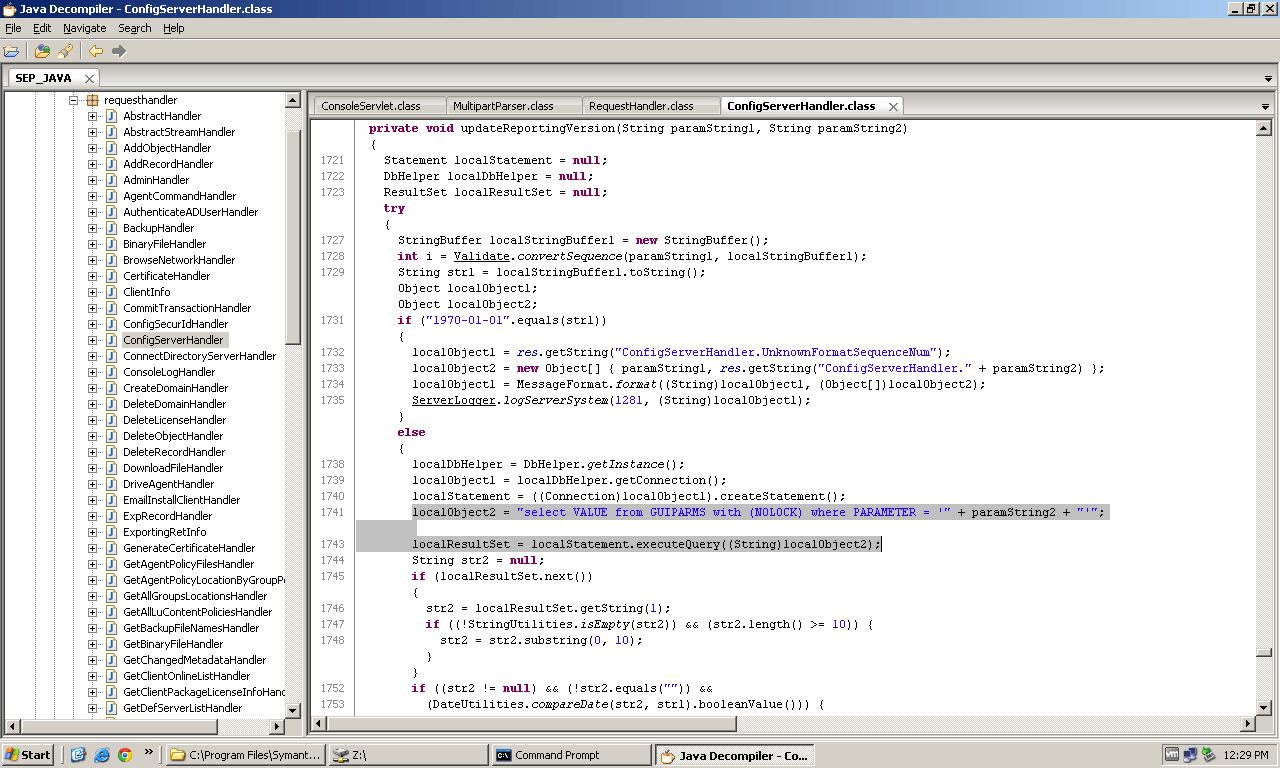The width and height of the screenshot is (1280, 768).
Task: Expand the ClientInfo tree node
Action: point(92,292)
